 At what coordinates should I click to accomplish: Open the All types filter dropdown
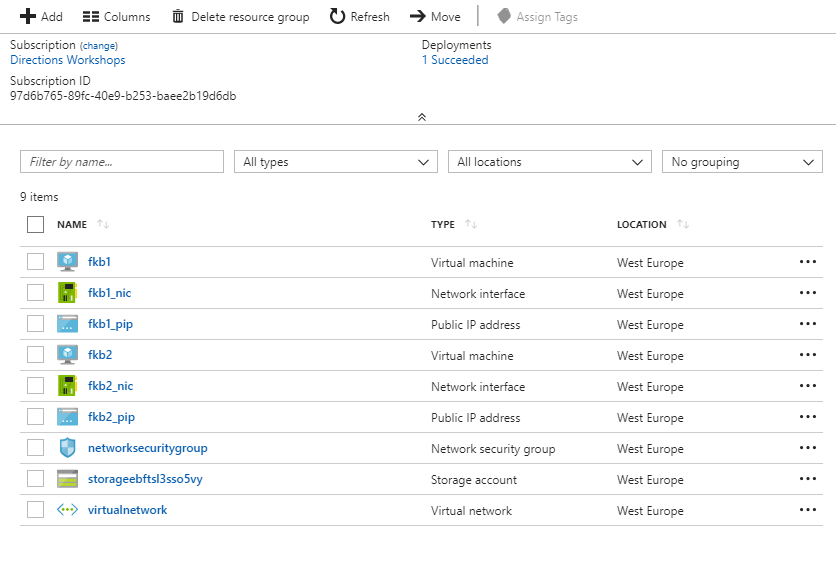coord(334,162)
